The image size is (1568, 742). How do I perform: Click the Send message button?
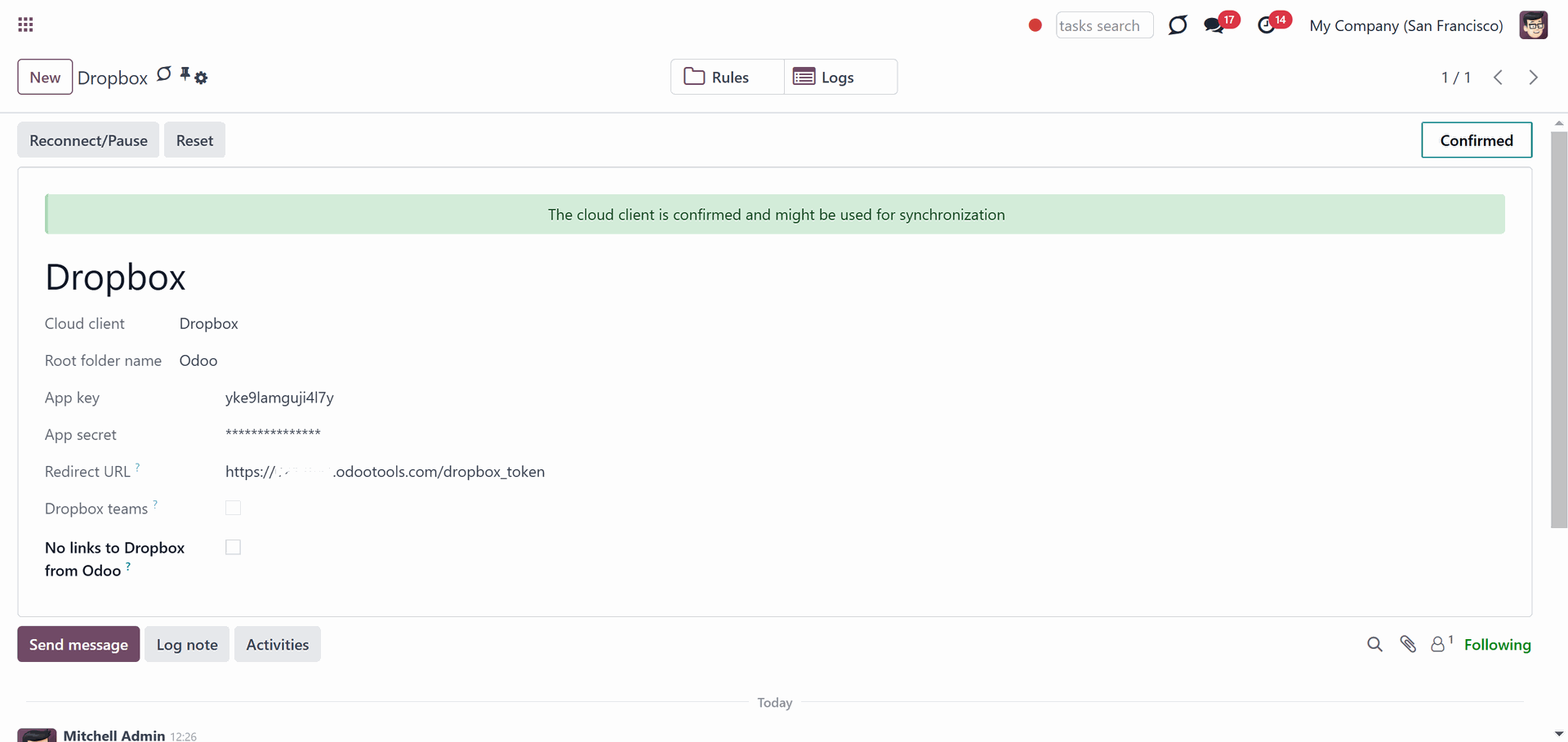(x=78, y=644)
